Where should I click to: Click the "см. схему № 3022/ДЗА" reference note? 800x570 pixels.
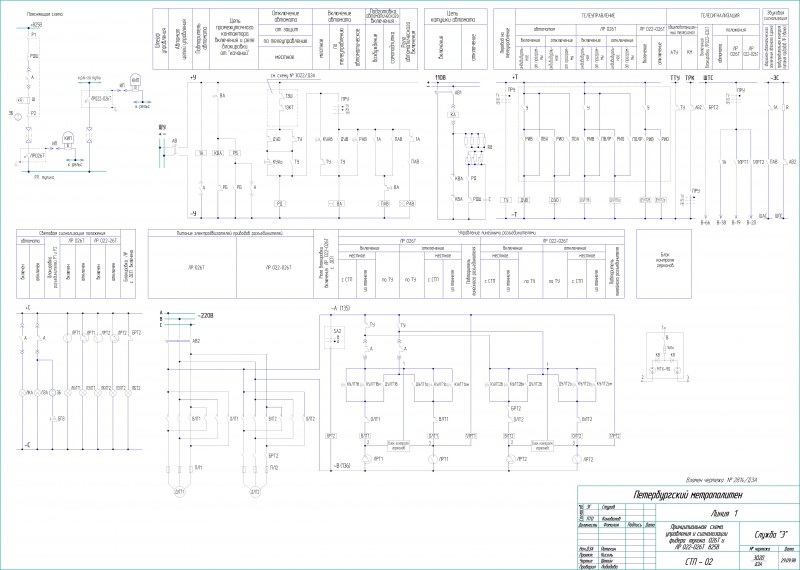(x=294, y=75)
